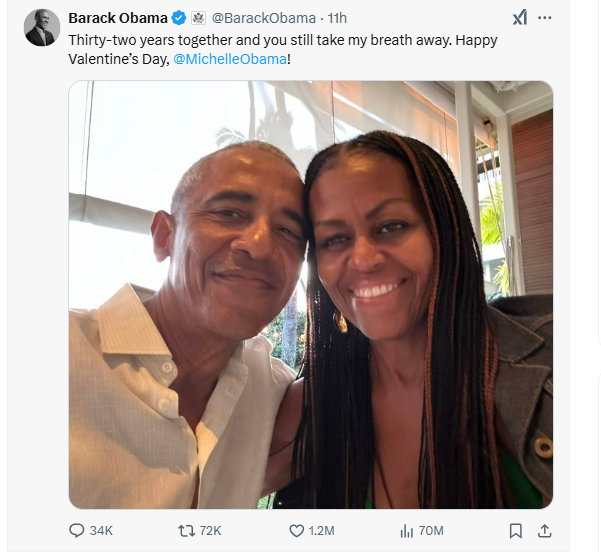Click the reply speech bubble icon

(77, 530)
